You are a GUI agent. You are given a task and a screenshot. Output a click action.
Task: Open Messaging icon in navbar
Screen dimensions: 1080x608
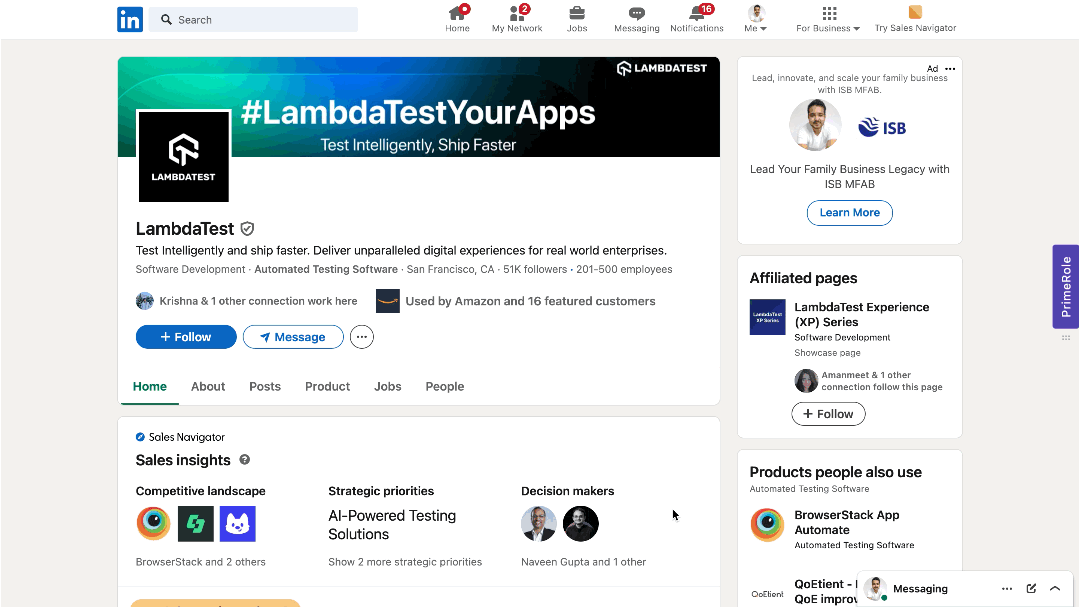[x=636, y=13]
